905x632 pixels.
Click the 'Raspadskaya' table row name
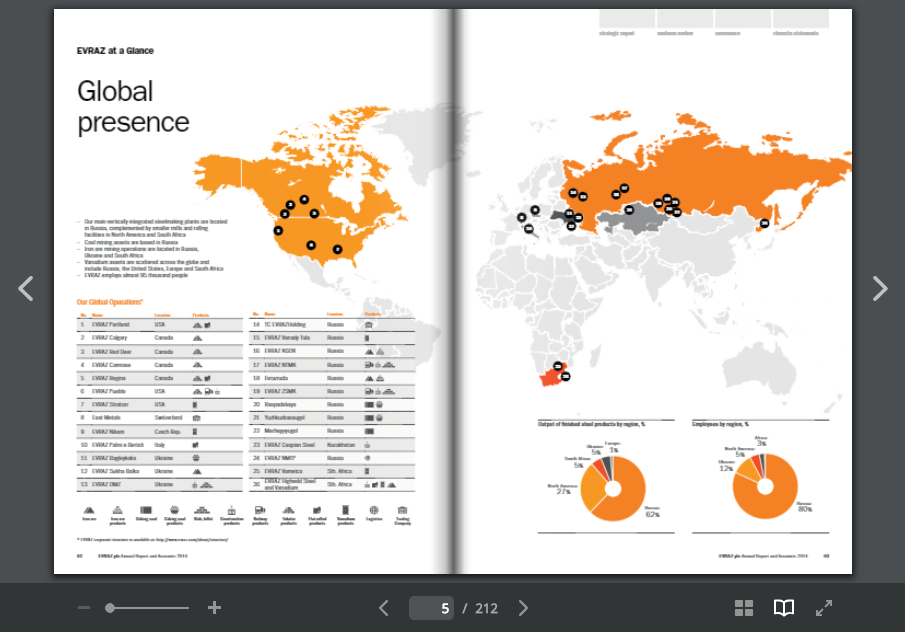click(280, 405)
